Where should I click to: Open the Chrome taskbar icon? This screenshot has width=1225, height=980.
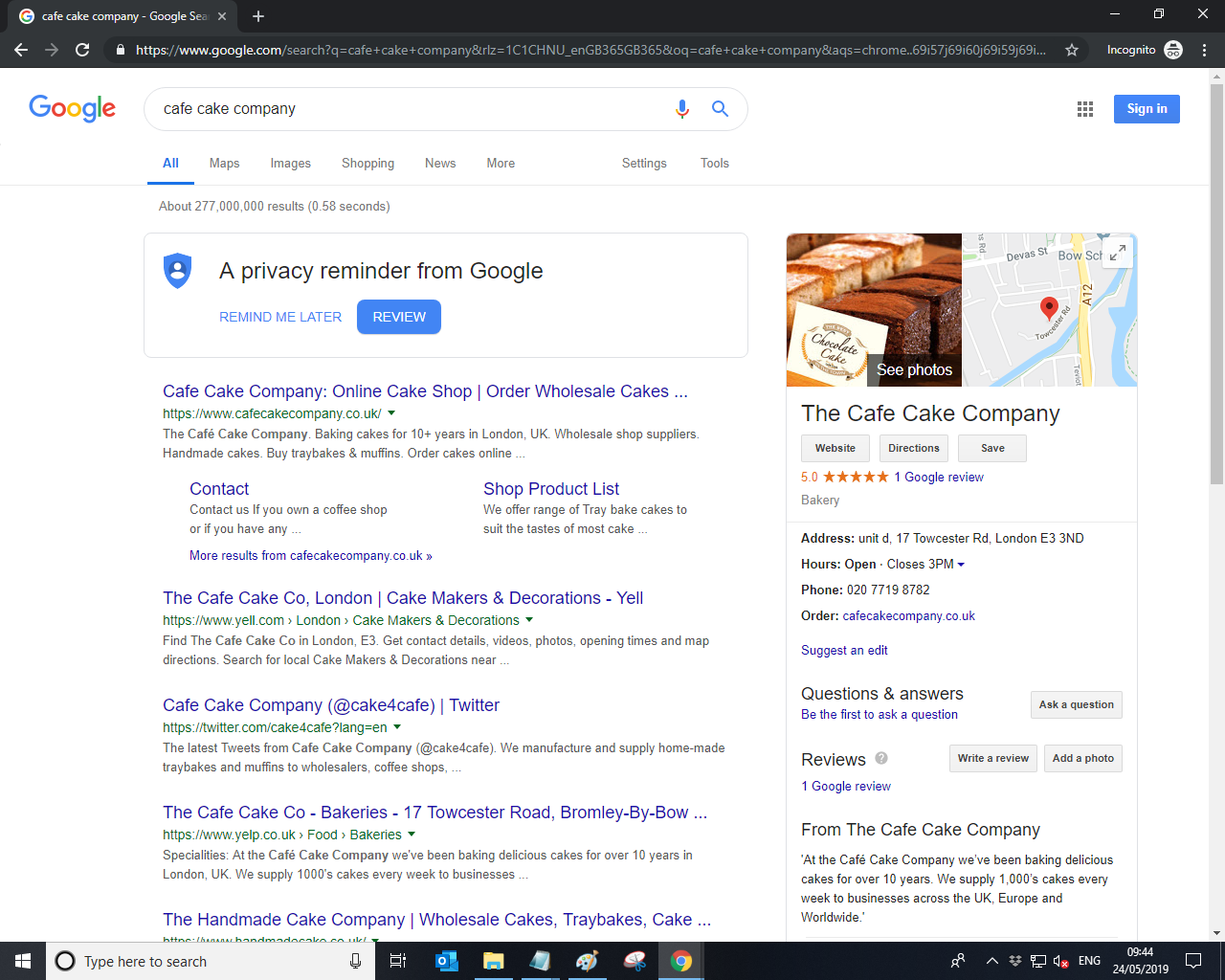coord(681,961)
